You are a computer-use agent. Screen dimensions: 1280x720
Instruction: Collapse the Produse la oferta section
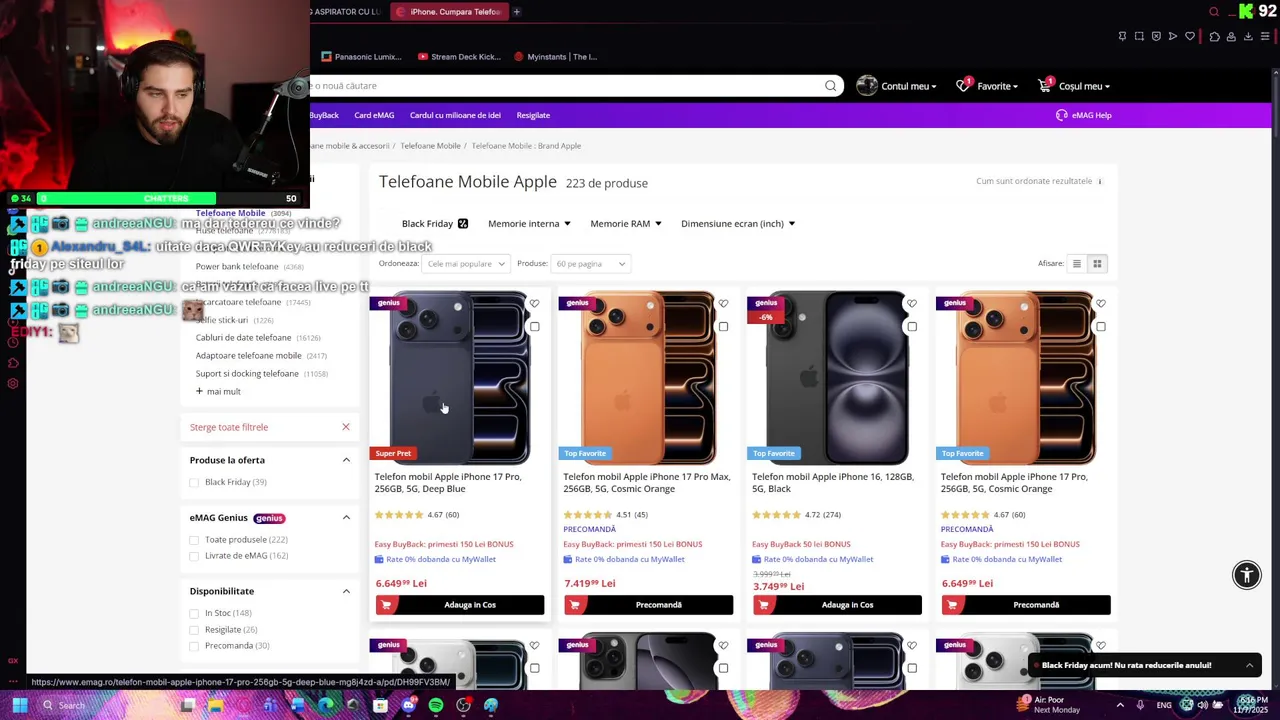[x=346, y=460]
